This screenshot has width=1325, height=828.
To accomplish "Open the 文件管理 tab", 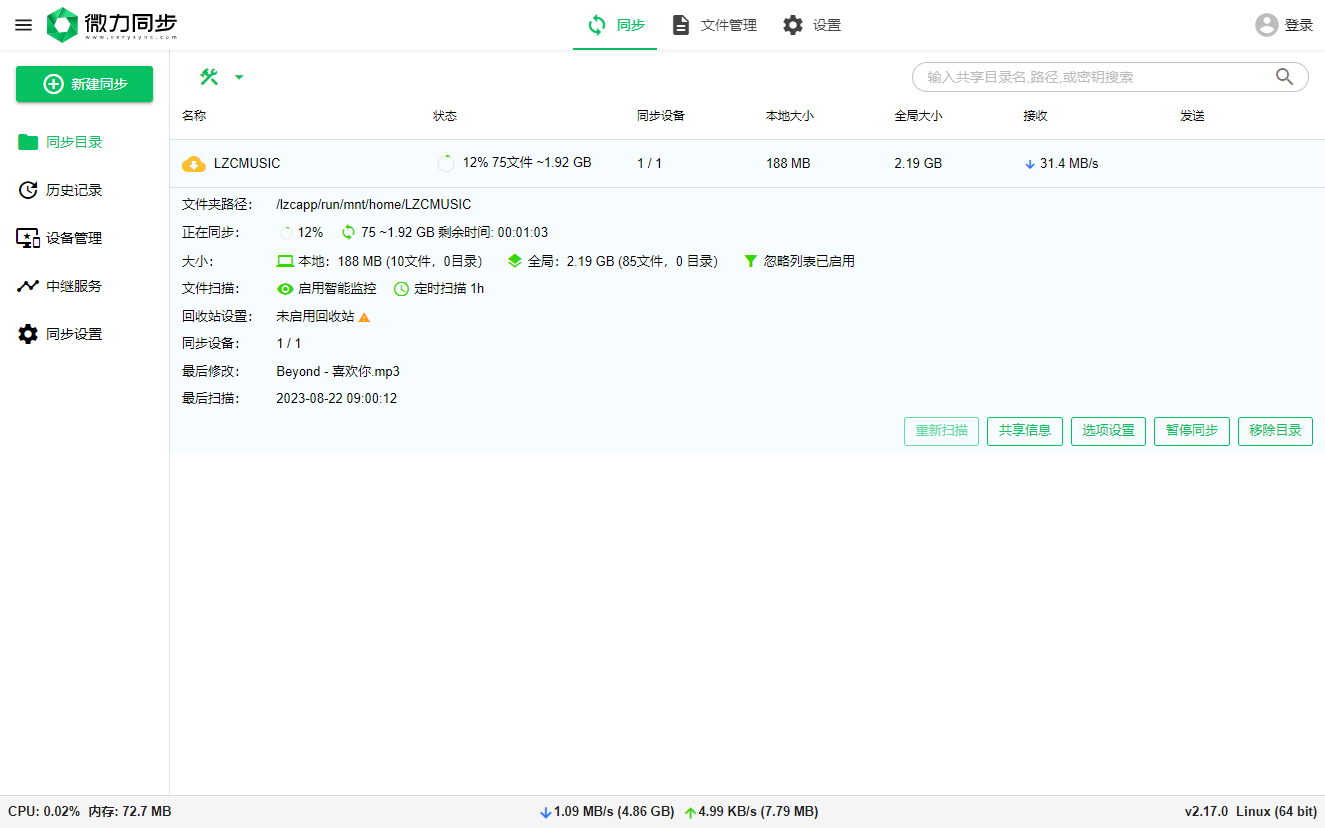I will pyautogui.click(x=714, y=25).
